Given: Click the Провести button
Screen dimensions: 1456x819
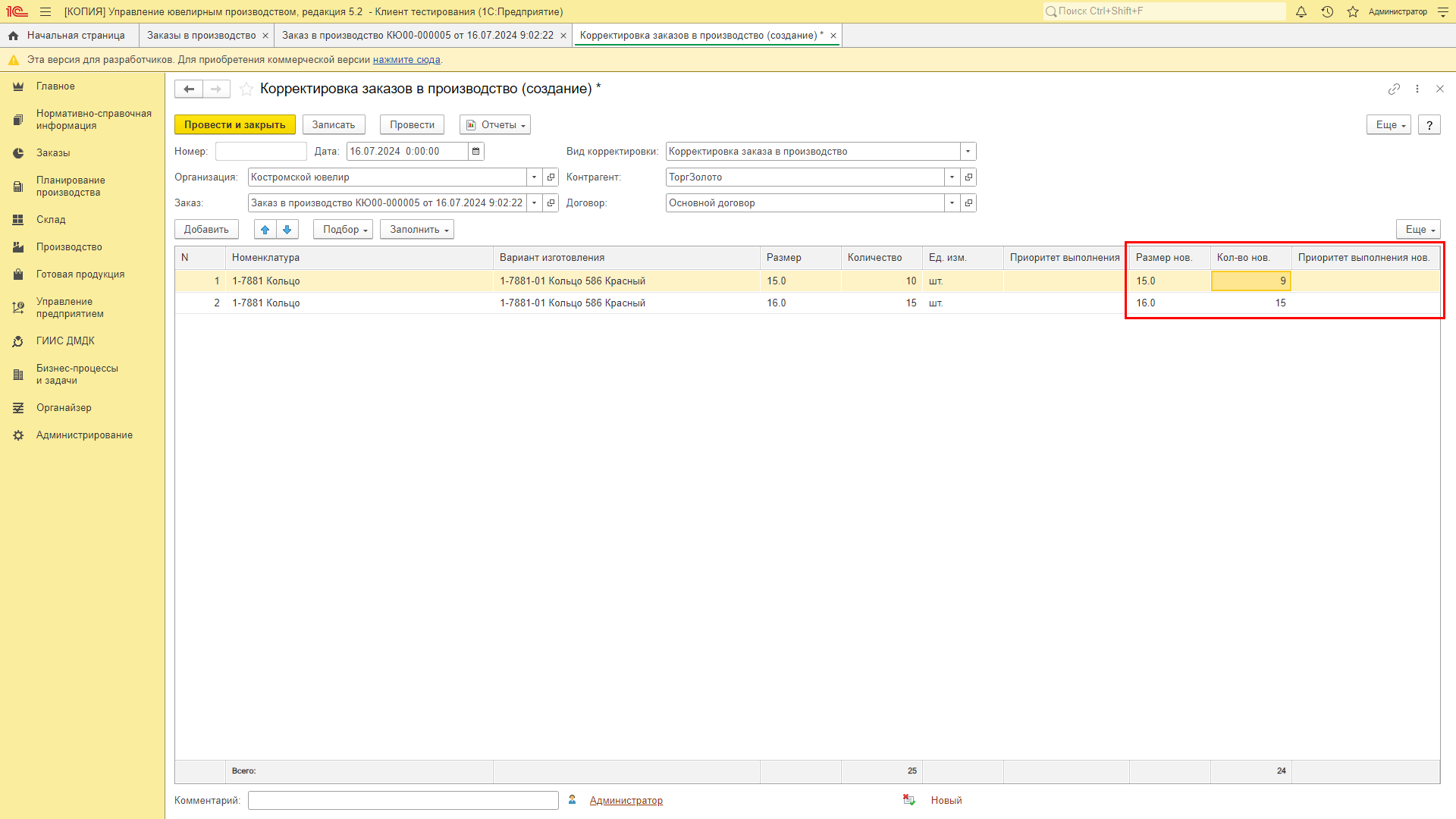Looking at the screenshot, I should tap(412, 125).
